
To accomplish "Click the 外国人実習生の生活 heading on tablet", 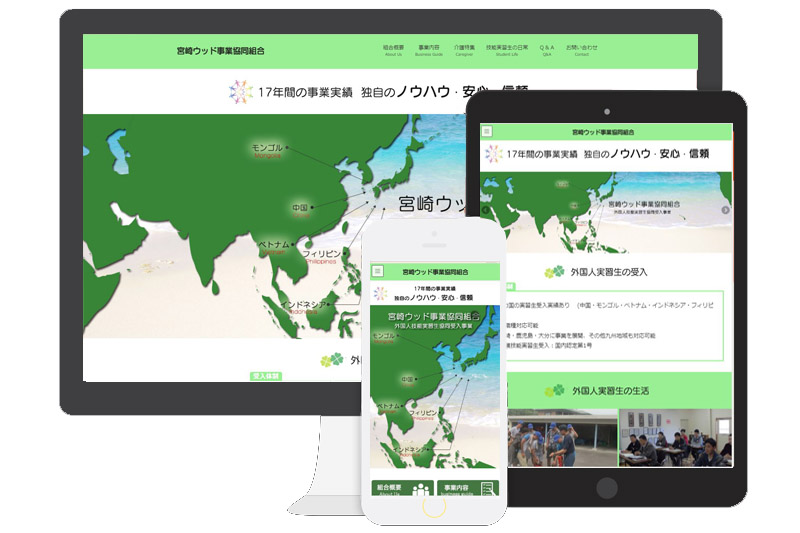I will click(610, 391).
